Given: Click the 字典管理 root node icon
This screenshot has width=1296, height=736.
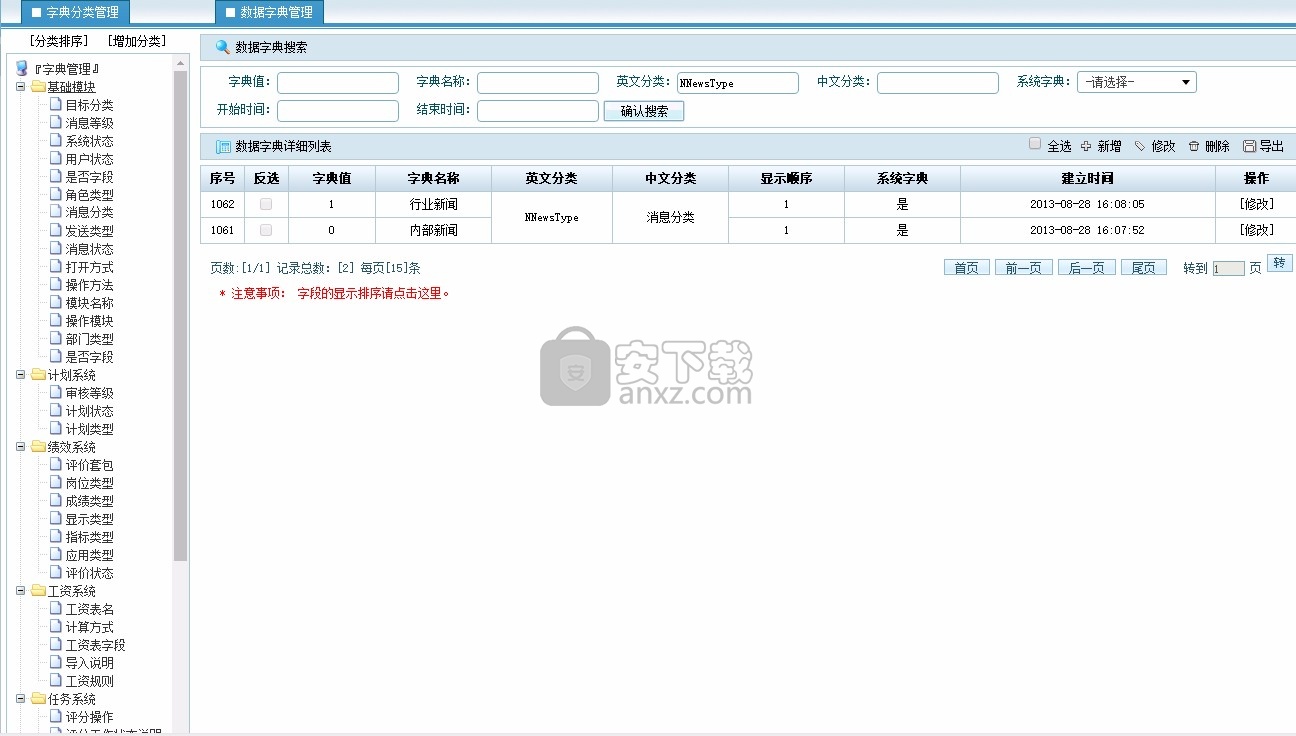Looking at the screenshot, I should (x=22, y=68).
